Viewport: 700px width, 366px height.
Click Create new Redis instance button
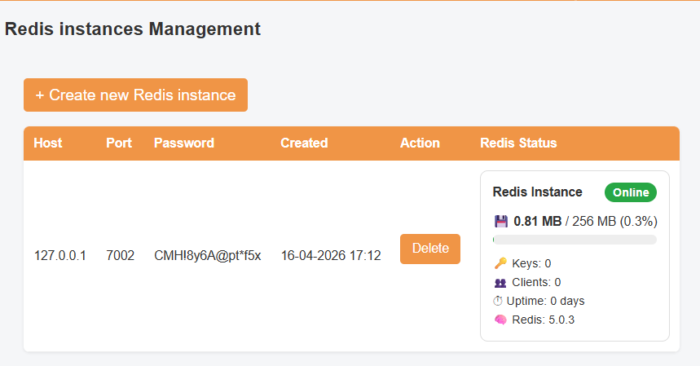click(136, 95)
